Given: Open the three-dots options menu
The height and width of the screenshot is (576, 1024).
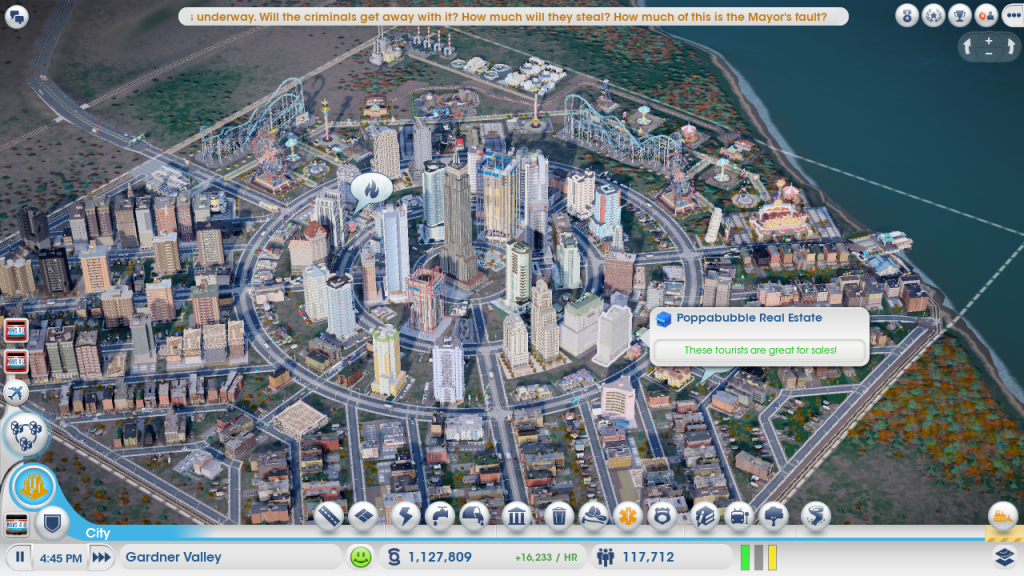Looking at the screenshot, I should [x=1013, y=15].
